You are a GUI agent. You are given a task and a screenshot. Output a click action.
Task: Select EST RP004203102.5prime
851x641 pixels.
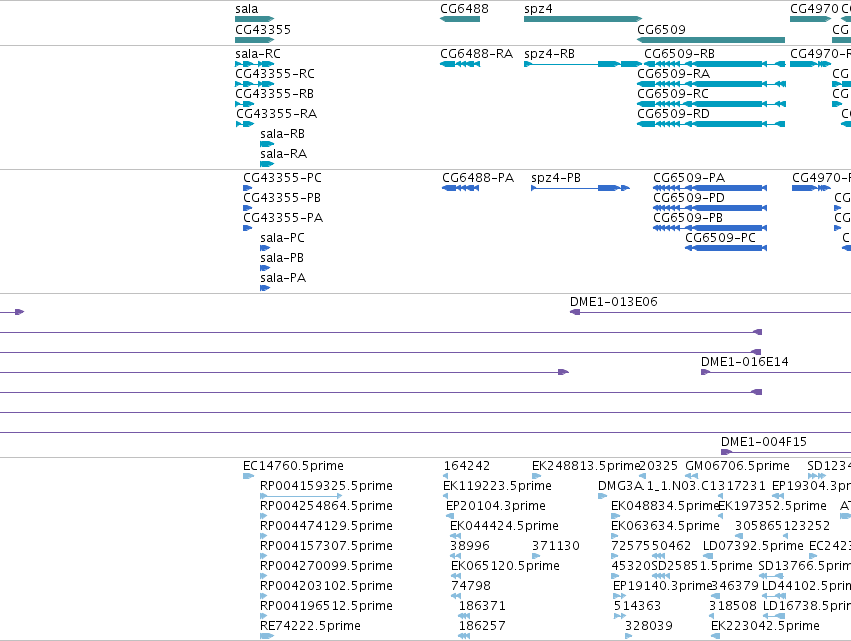(x=326, y=586)
